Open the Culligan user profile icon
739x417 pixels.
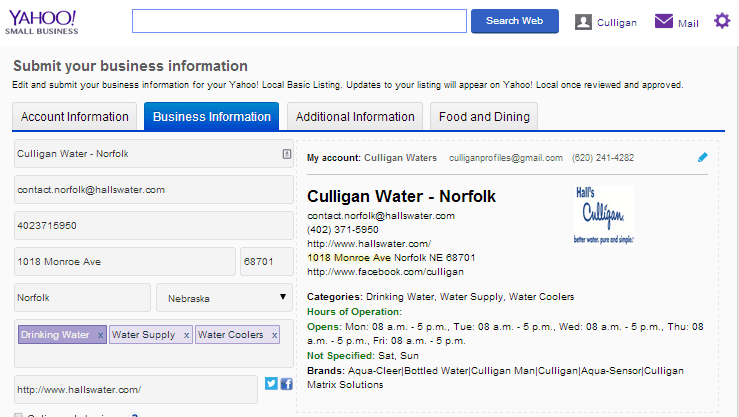[583, 22]
